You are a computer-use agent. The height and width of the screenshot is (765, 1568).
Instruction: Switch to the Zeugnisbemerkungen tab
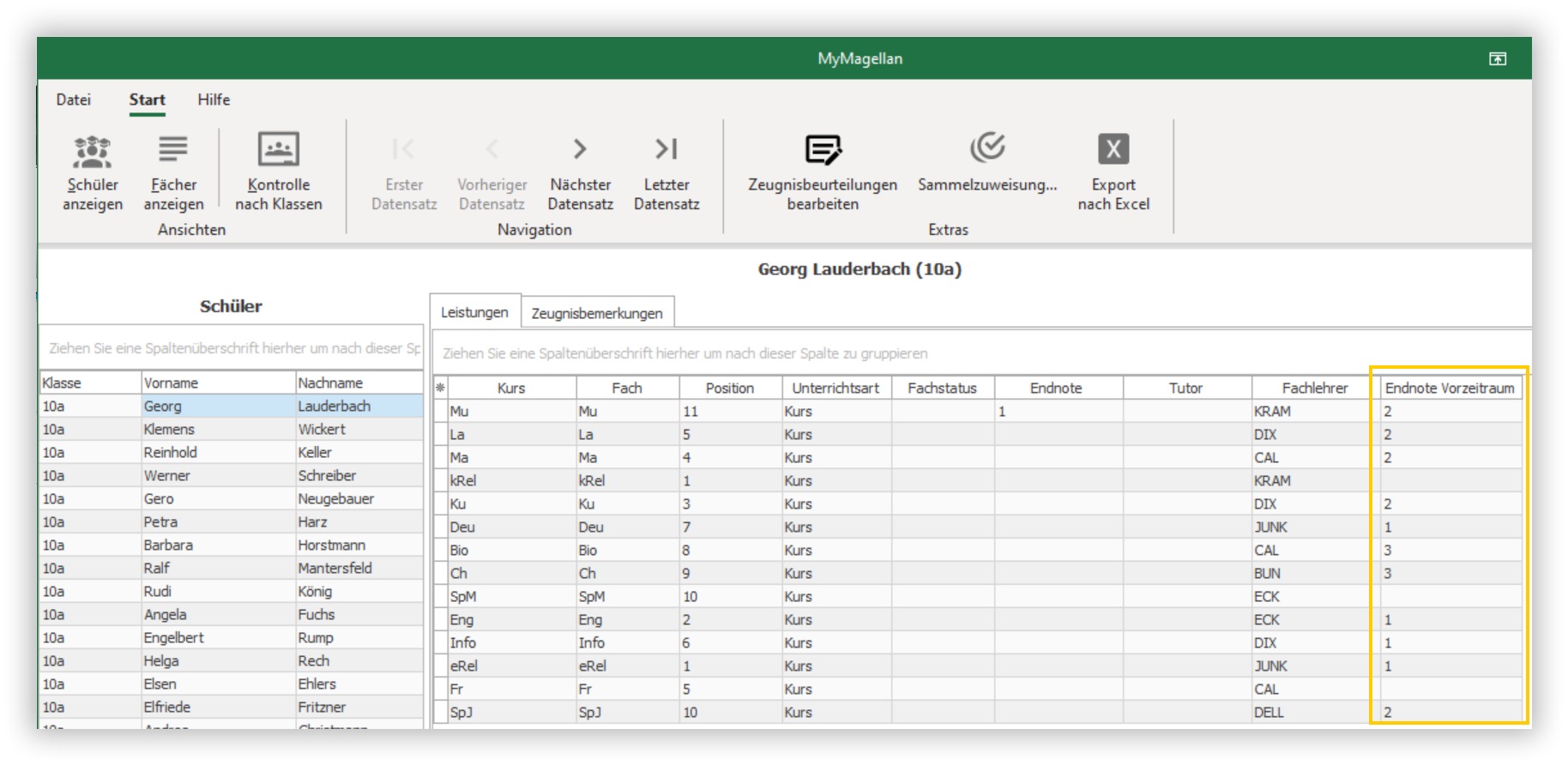pyautogui.click(x=597, y=313)
